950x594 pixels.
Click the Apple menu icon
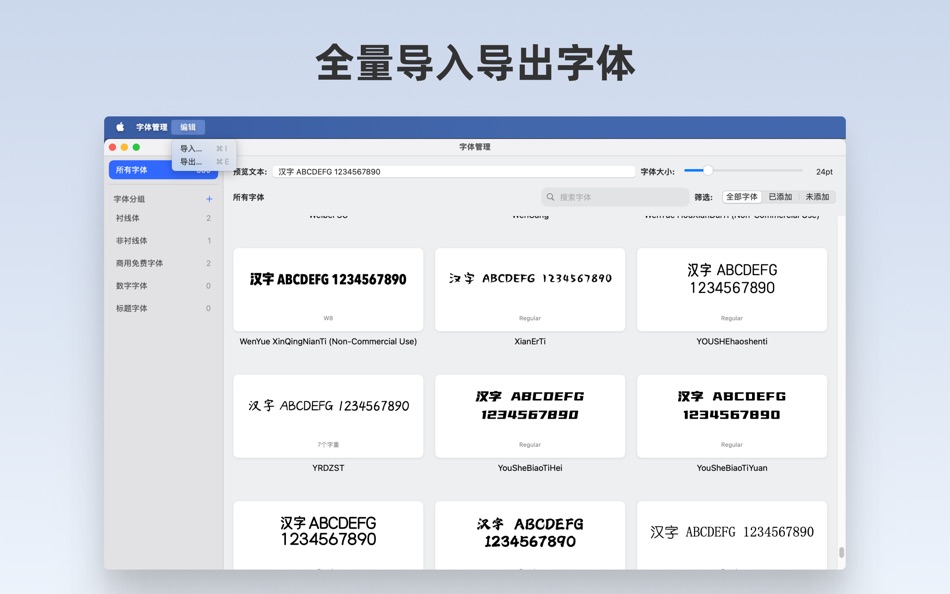point(120,127)
